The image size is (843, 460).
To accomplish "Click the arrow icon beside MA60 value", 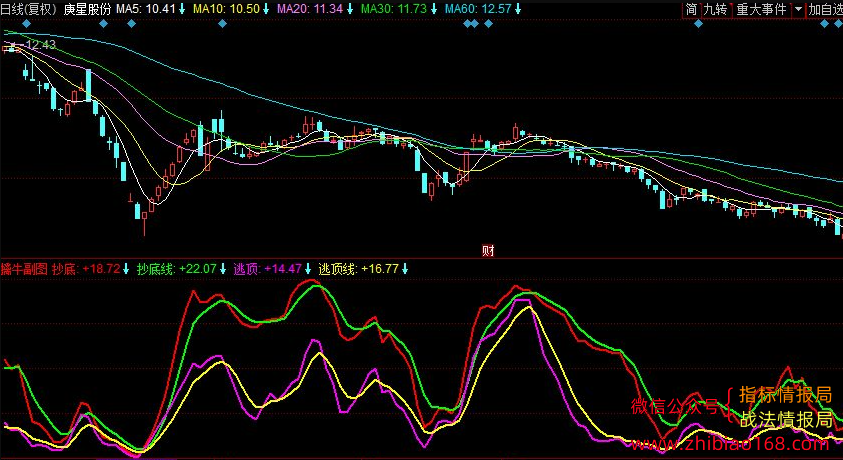I will point(518,9).
